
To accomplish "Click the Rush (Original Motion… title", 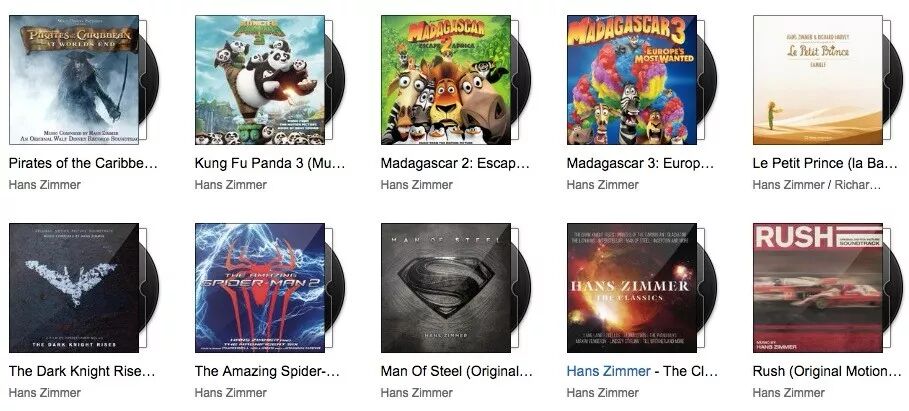I will pyautogui.click(x=827, y=372).
